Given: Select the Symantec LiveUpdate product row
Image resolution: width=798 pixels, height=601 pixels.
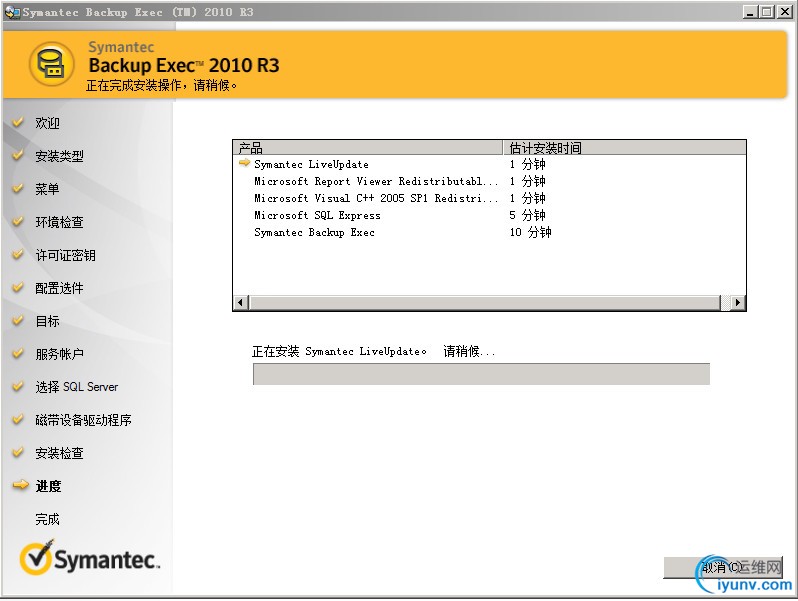Looking at the screenshot, I should point(490,164).
